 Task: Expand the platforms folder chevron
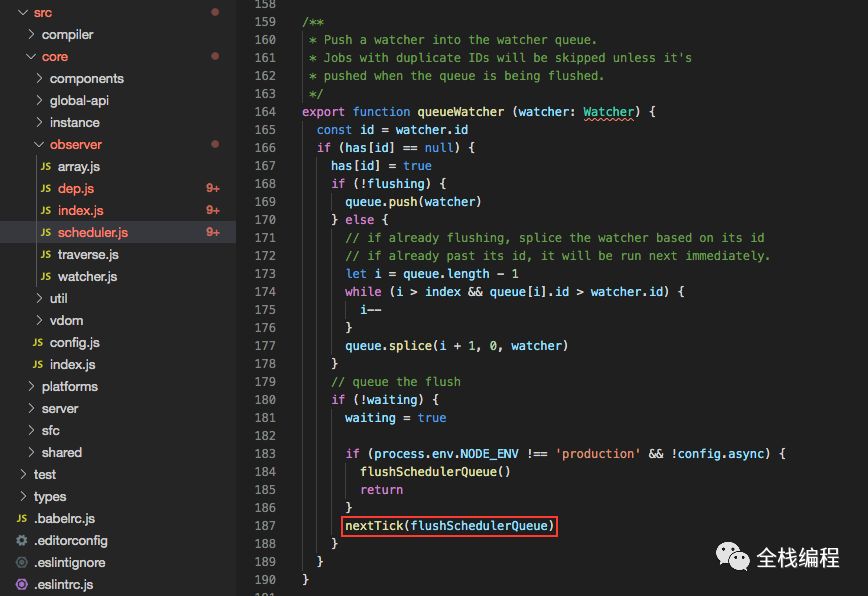(x=31, y=386)
